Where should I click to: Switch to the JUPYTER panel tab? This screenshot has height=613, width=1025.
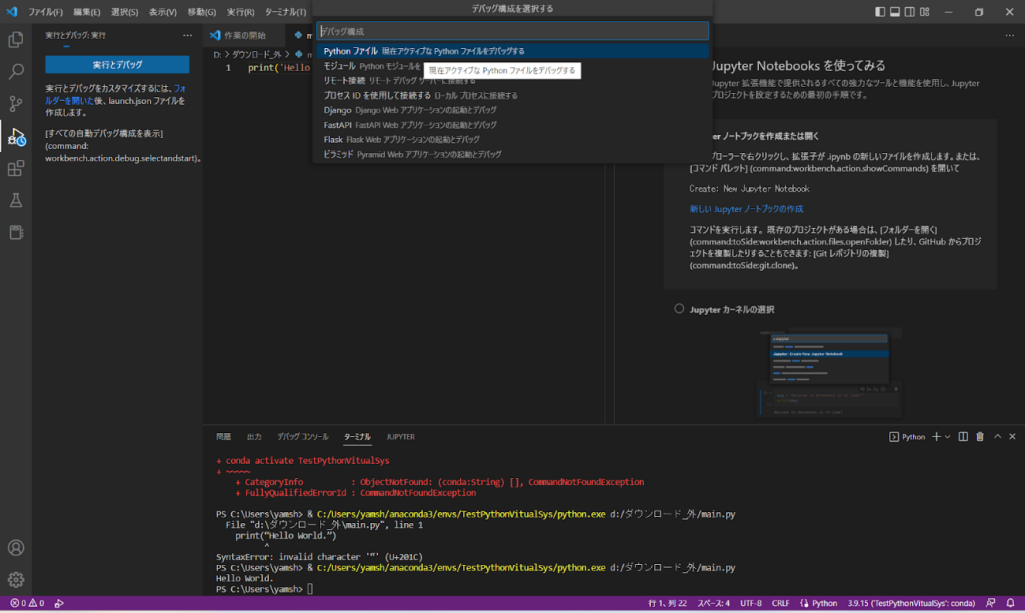coord(400,437)
